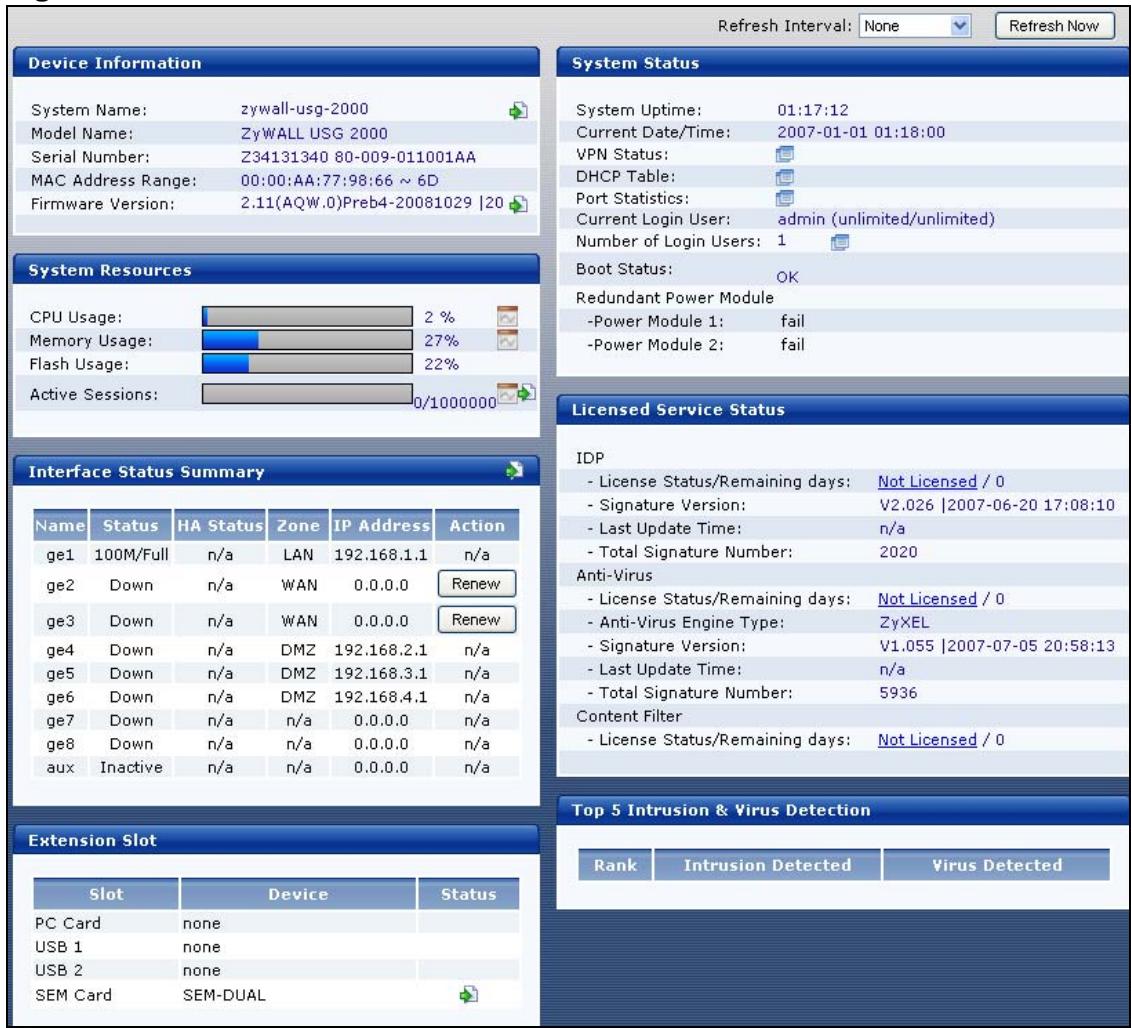Open the Port Statistics icon
The height and width of the screenshot is (1028, 1131).
[x=785, y=198]
